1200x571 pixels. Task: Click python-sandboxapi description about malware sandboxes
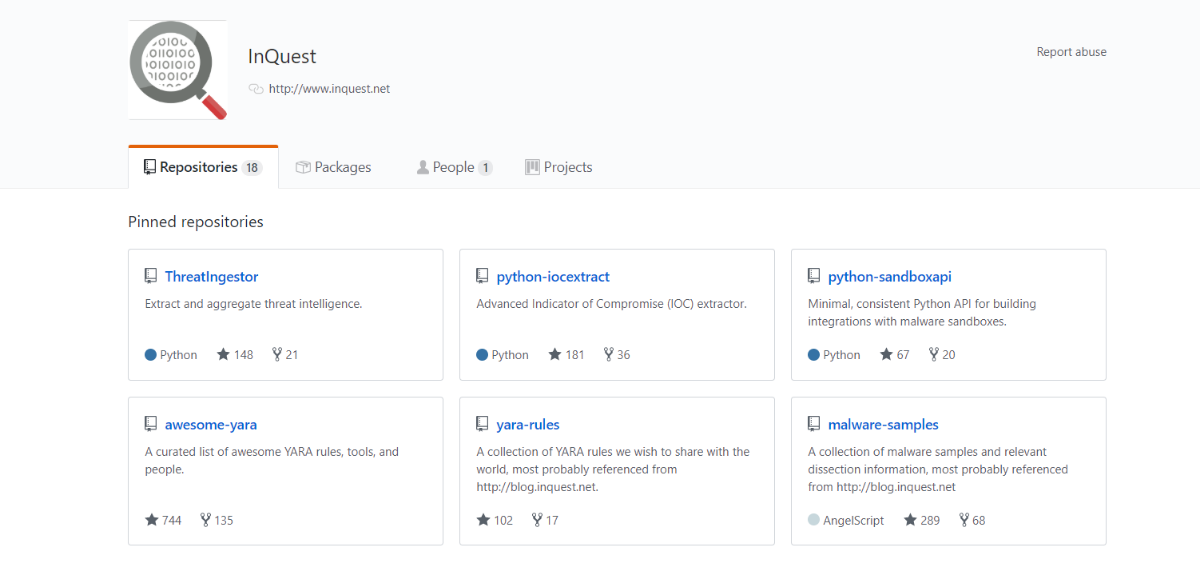[x=922, y=313]
